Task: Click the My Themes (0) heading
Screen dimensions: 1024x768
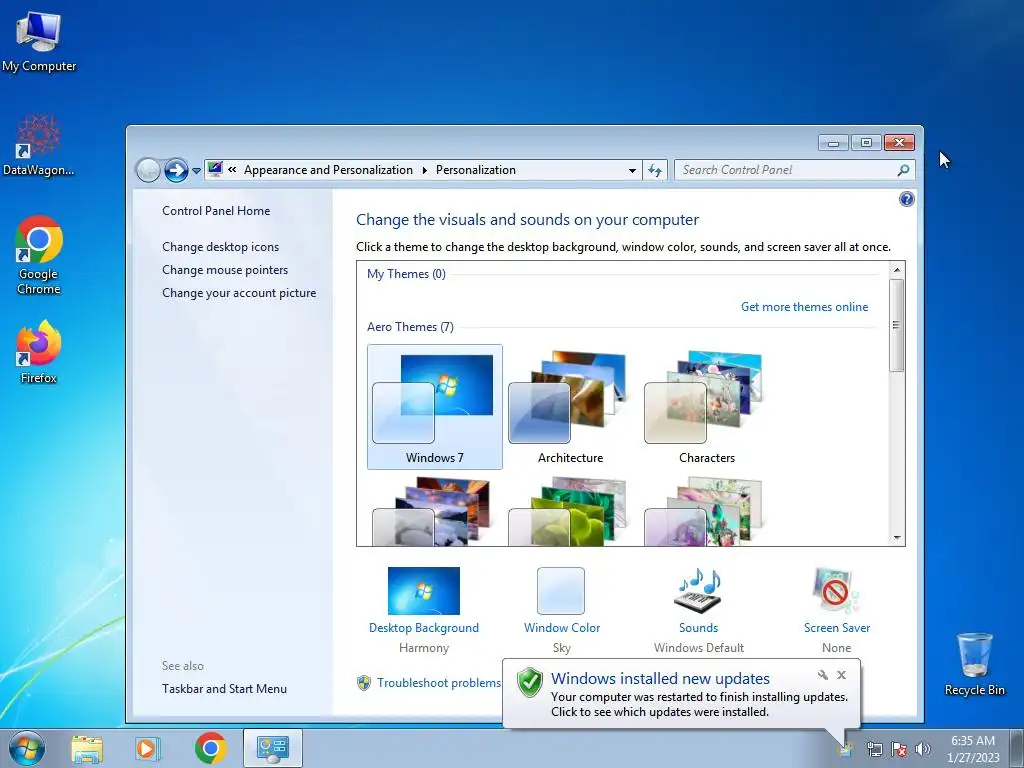Action: coord(406,274)
